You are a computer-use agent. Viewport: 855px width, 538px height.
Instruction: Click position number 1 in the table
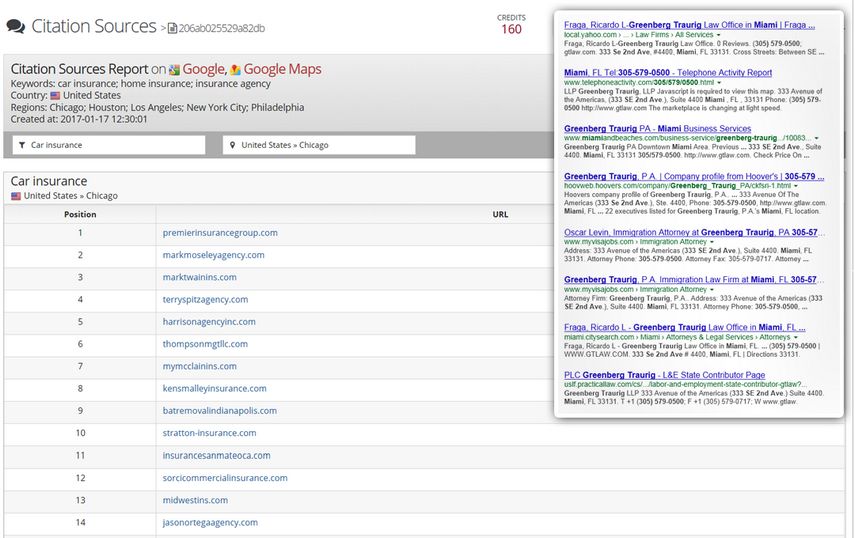point(80,233)
